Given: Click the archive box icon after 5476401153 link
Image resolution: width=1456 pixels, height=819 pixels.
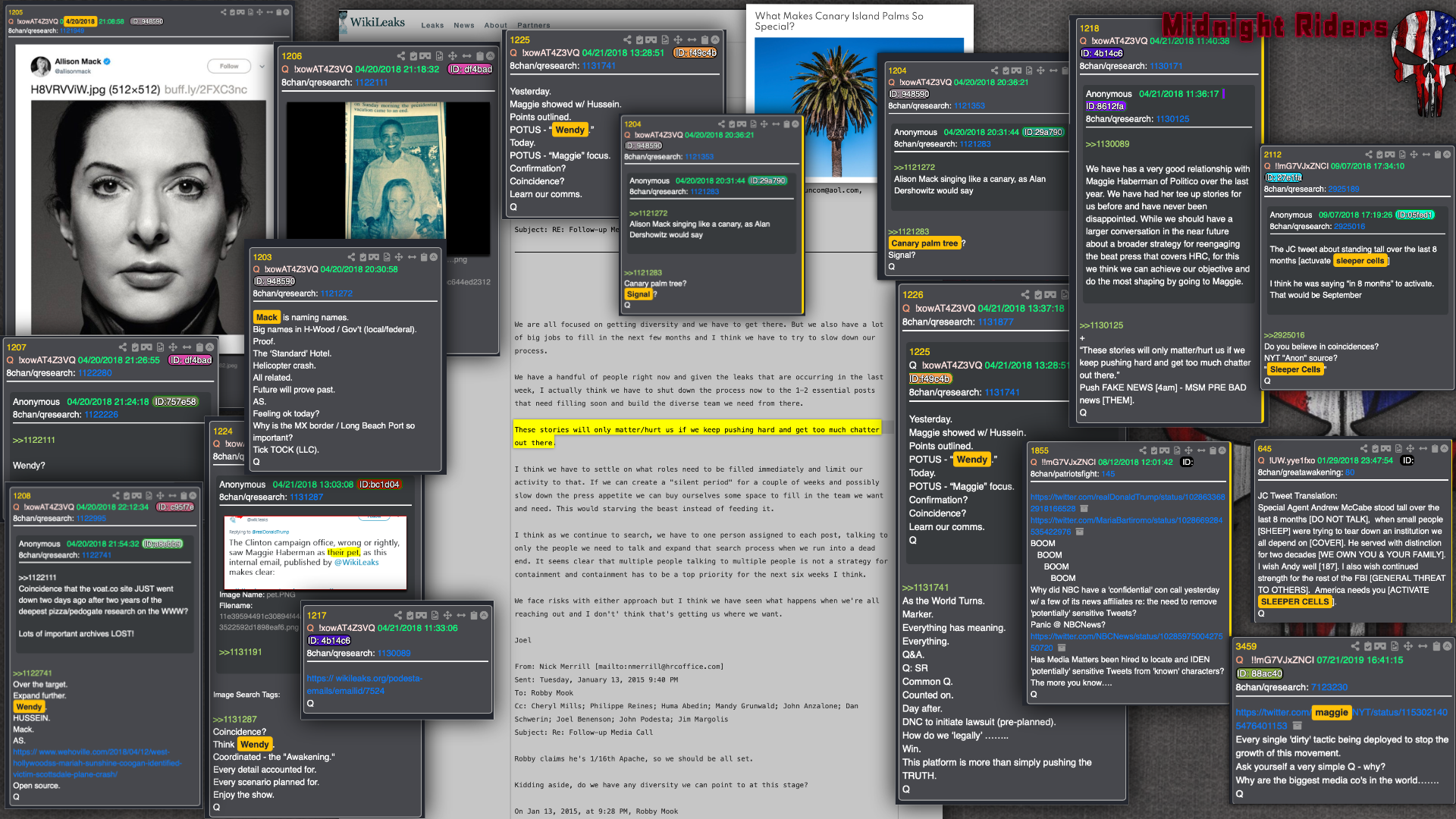Looking at the screenshot, I should point(1298,726).
